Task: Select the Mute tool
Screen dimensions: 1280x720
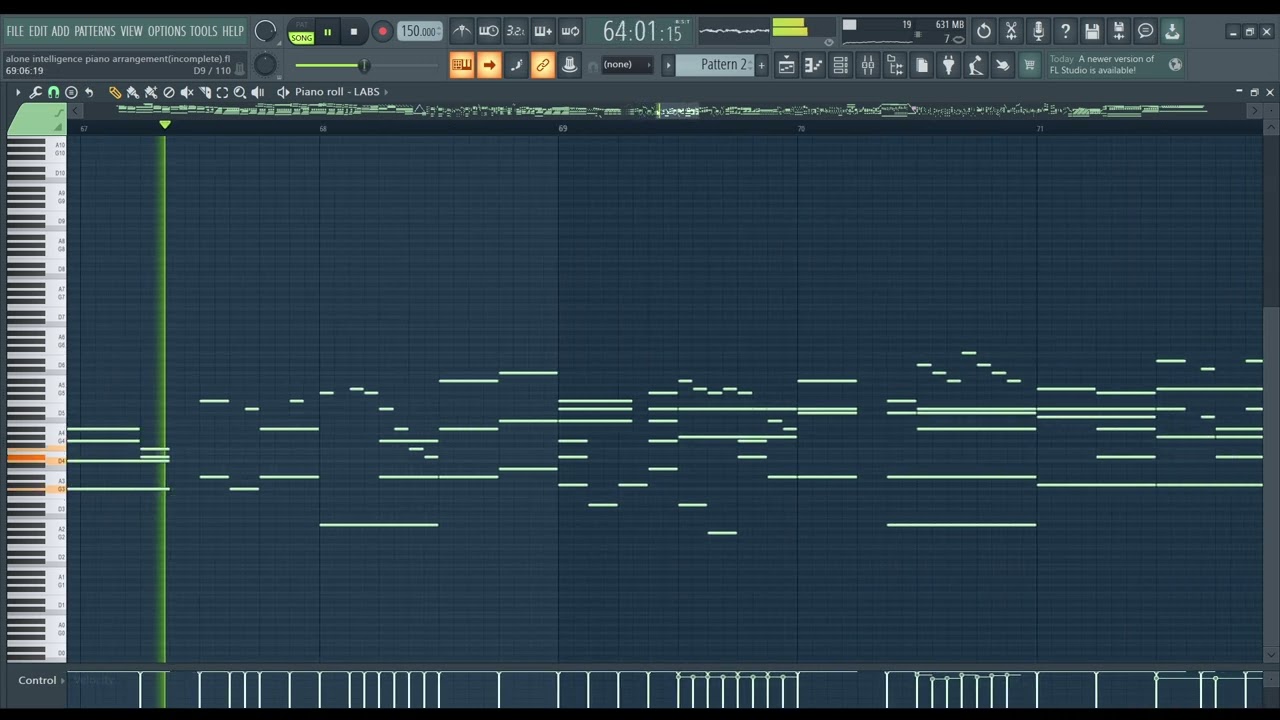Action: tap(187, 92)
